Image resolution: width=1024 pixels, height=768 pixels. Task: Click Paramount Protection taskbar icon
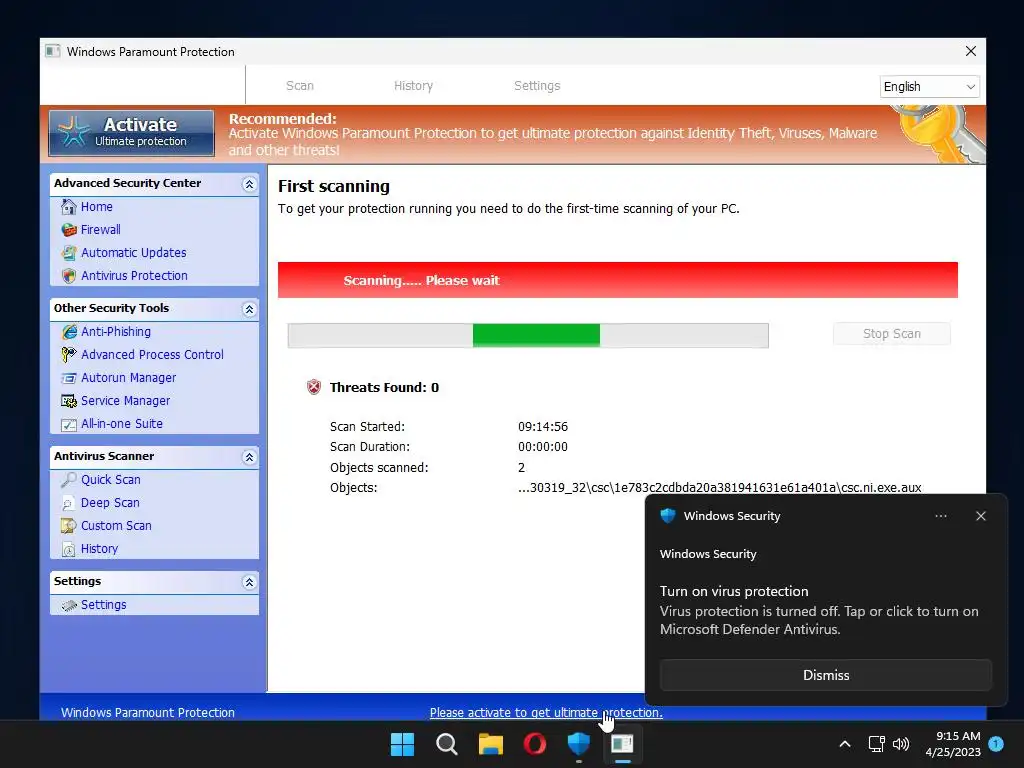622,743
